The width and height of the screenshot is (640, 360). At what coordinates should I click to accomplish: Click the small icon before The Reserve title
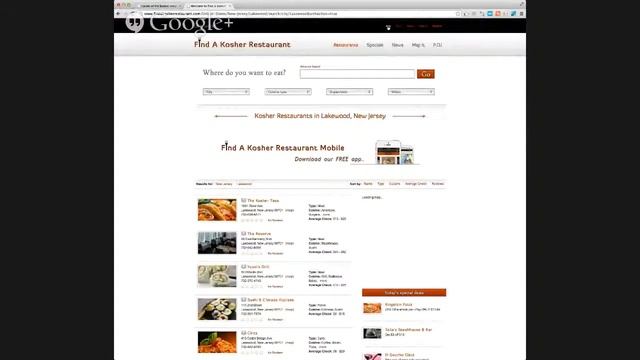click(244, 233)
